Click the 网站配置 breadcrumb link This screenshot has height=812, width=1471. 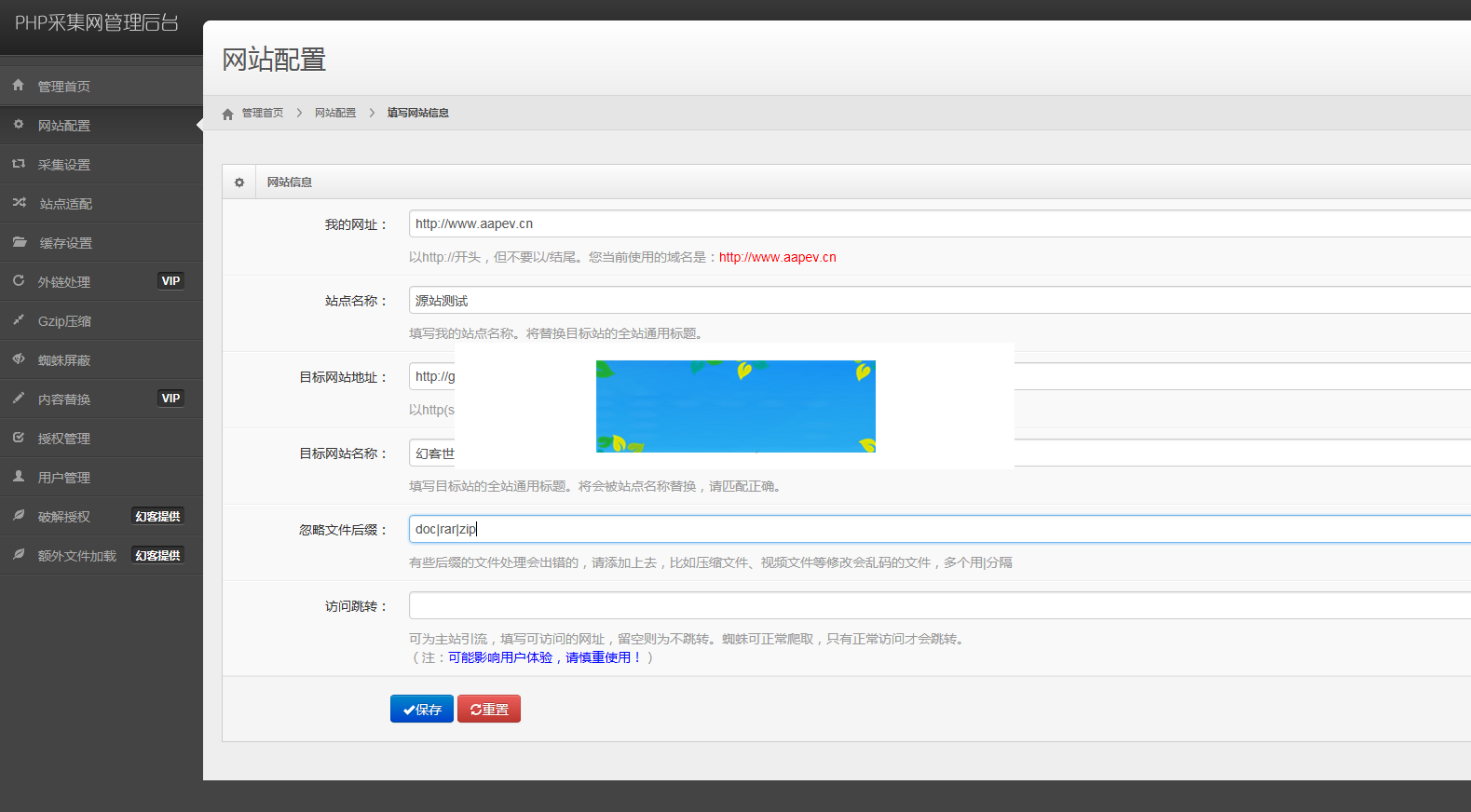pos(335,113)
